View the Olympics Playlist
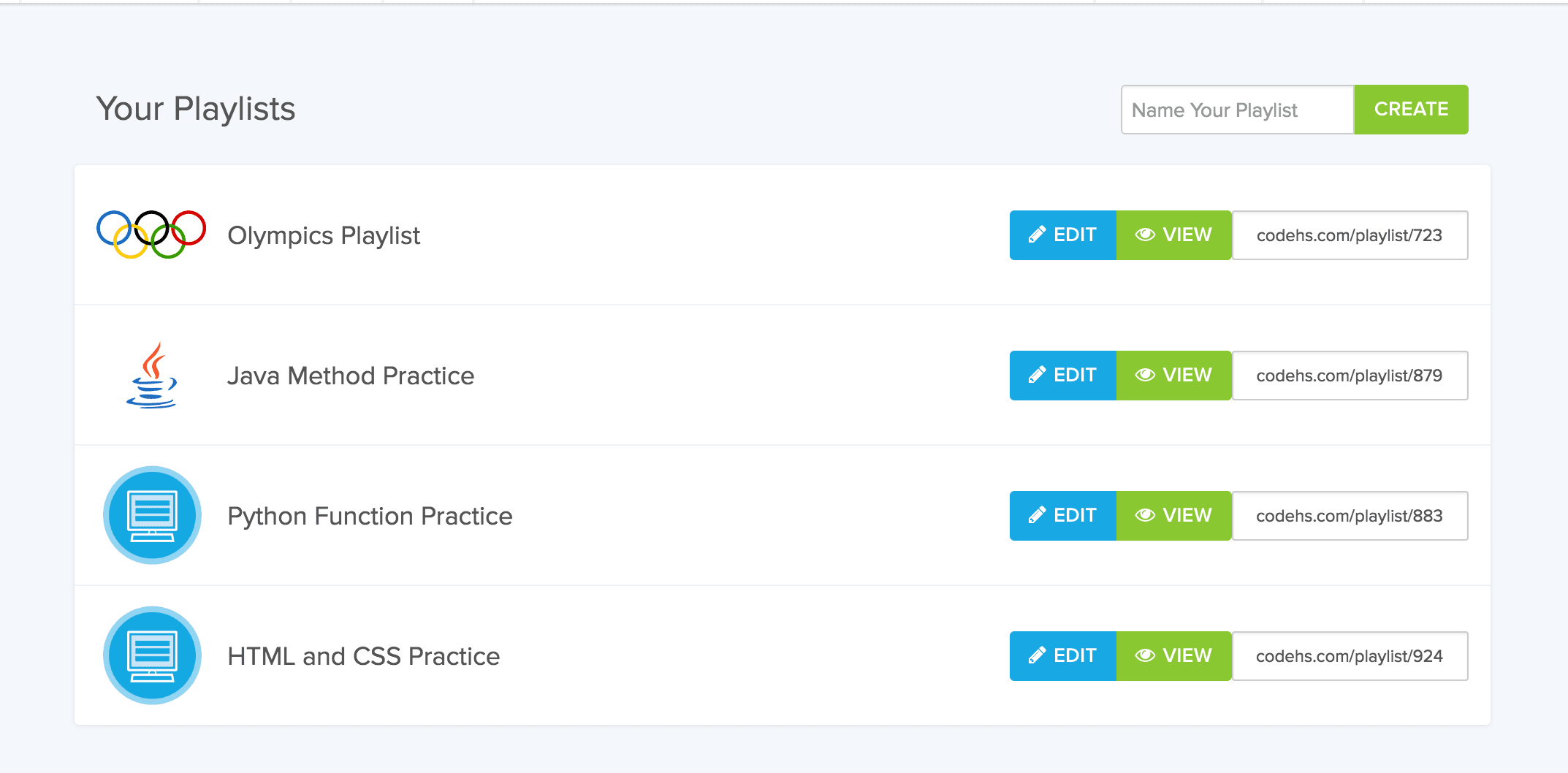Screen dimensions: 1568x773 (1173, 235)
